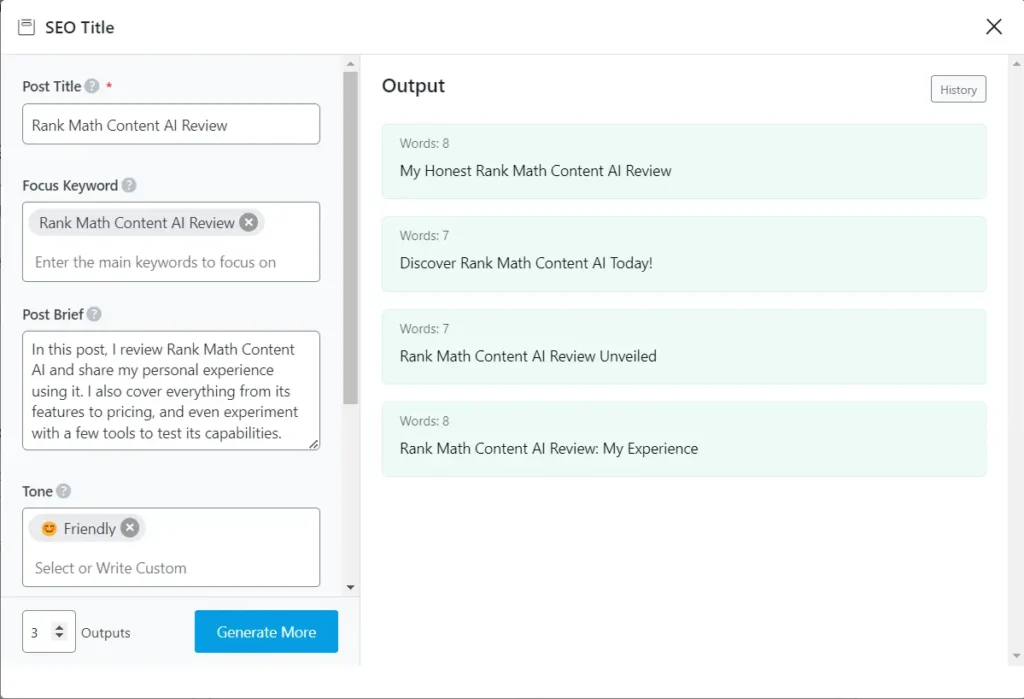Open the output History
The image size is (1024, 699).
click(x=958, y=89)
